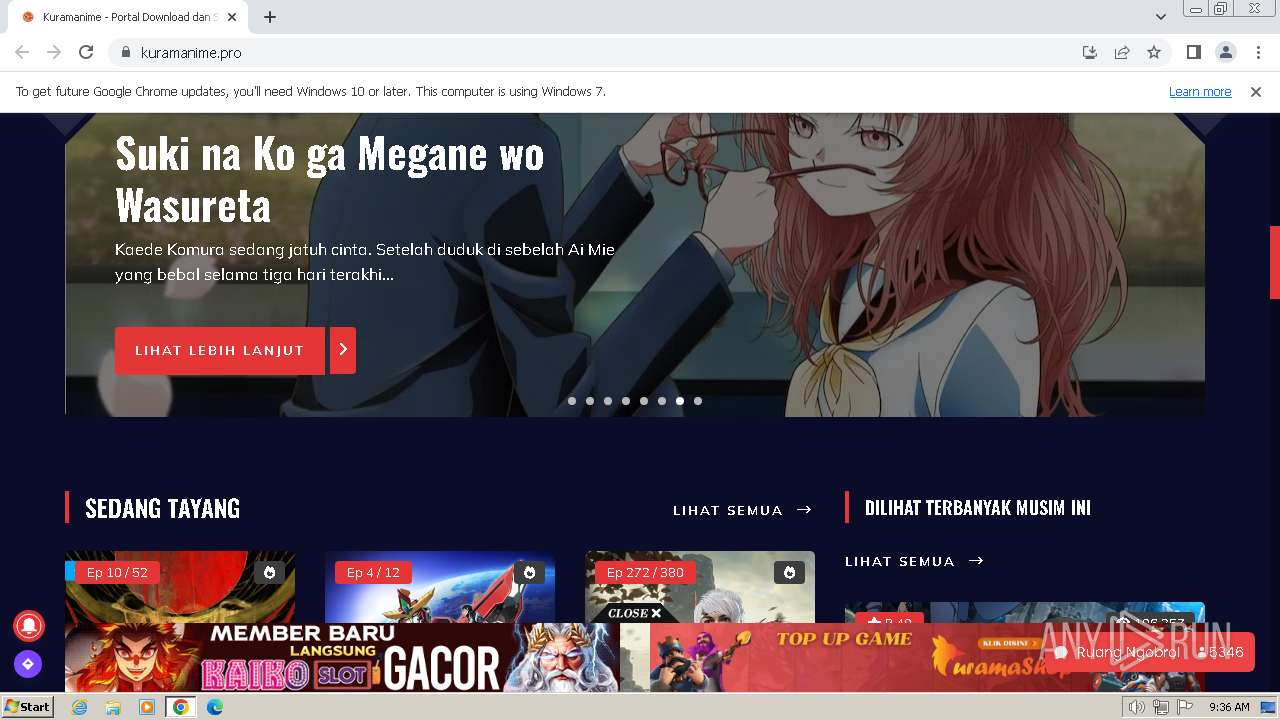Image resolution: width=1280 pixels, height=720 pixels.
Task: Select the third carousel slide dot
Action: coord(608,401)
